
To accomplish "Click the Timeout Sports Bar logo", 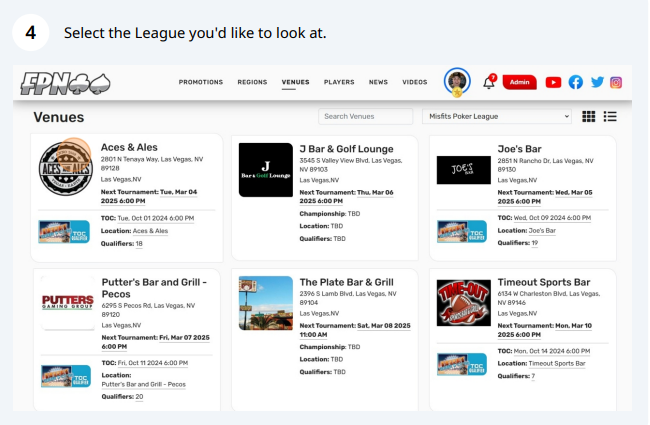I will tap(463, 303).
